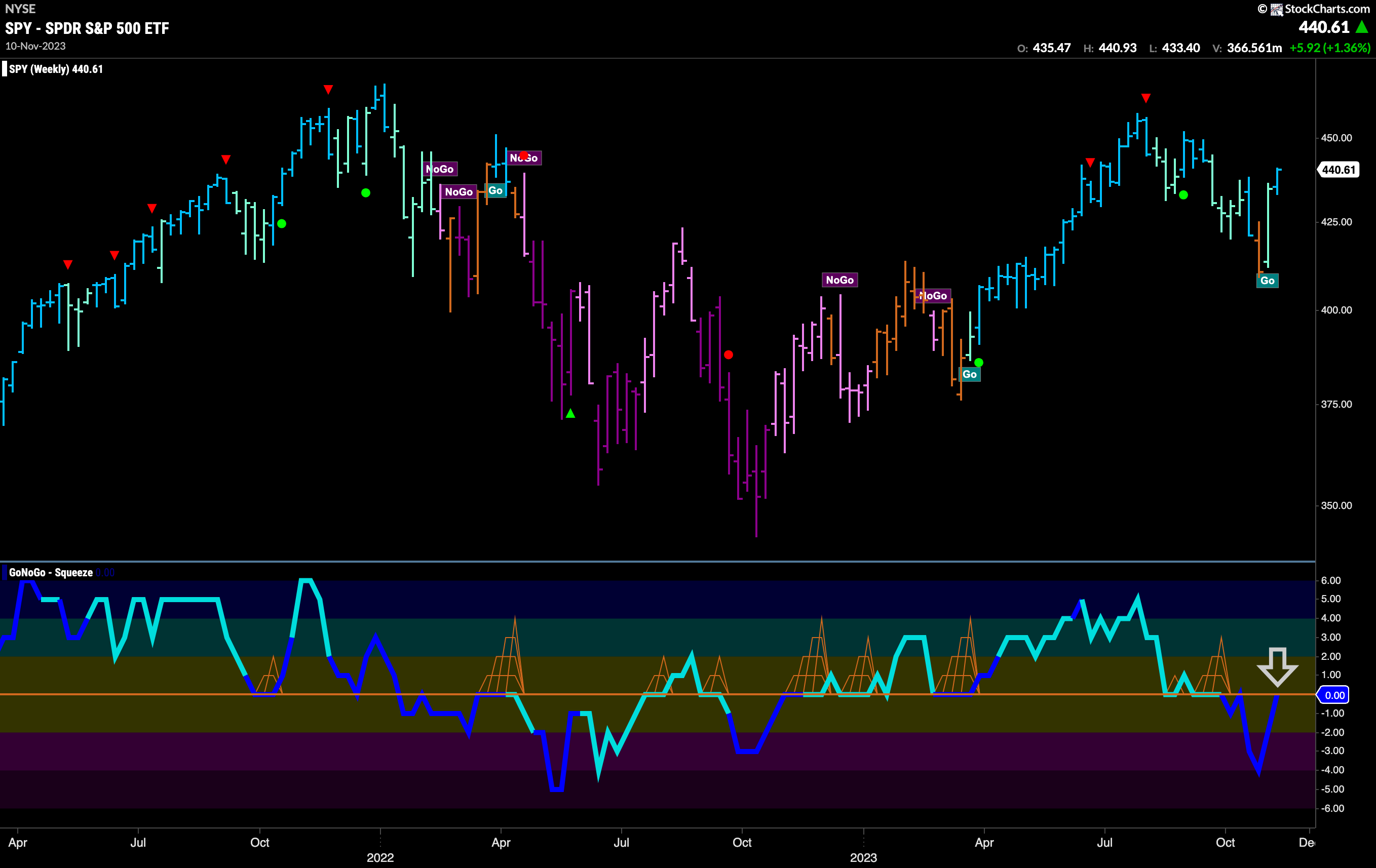Click the red circle marker near September 2022

[729, 355]
